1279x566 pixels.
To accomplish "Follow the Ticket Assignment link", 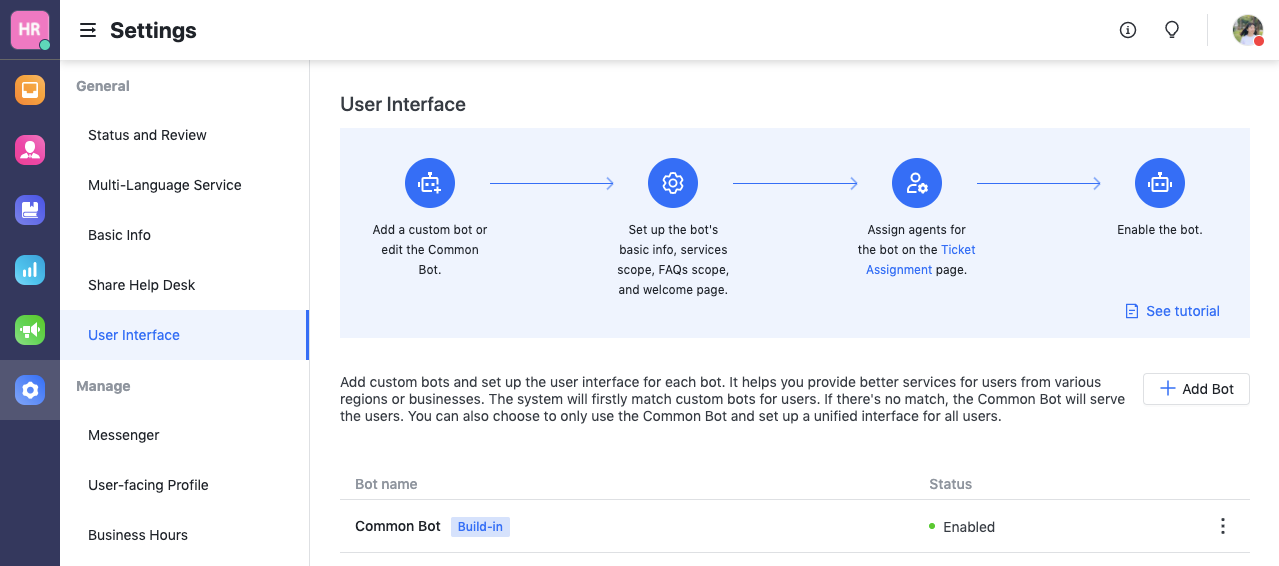I will [x=957, y=250].
